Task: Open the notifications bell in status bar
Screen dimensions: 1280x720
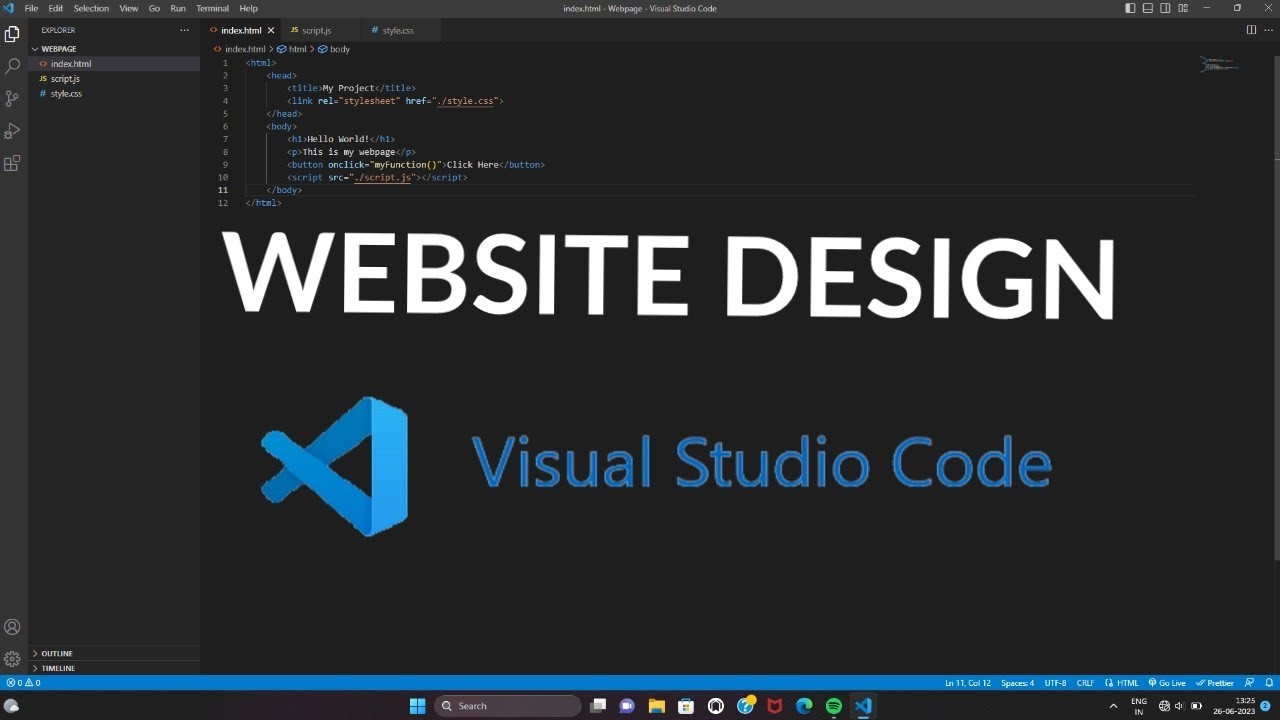Action: [x=1267, y=683]
